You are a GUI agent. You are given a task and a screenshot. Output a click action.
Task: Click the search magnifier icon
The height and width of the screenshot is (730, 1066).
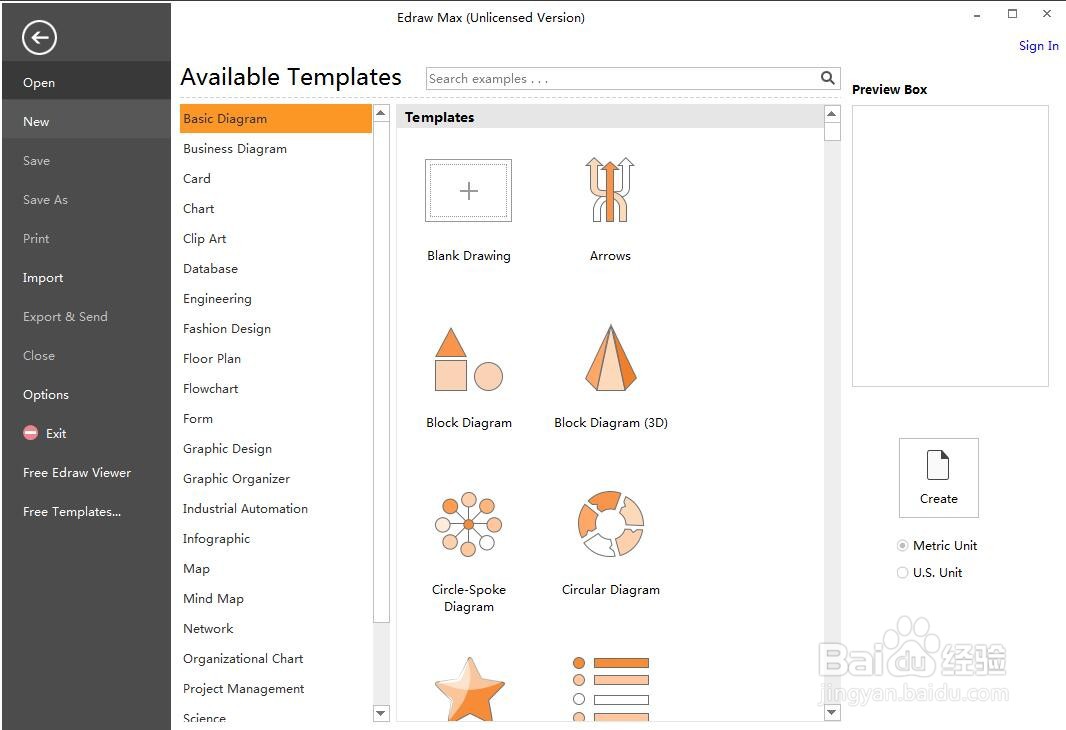[x=827, y=78]
